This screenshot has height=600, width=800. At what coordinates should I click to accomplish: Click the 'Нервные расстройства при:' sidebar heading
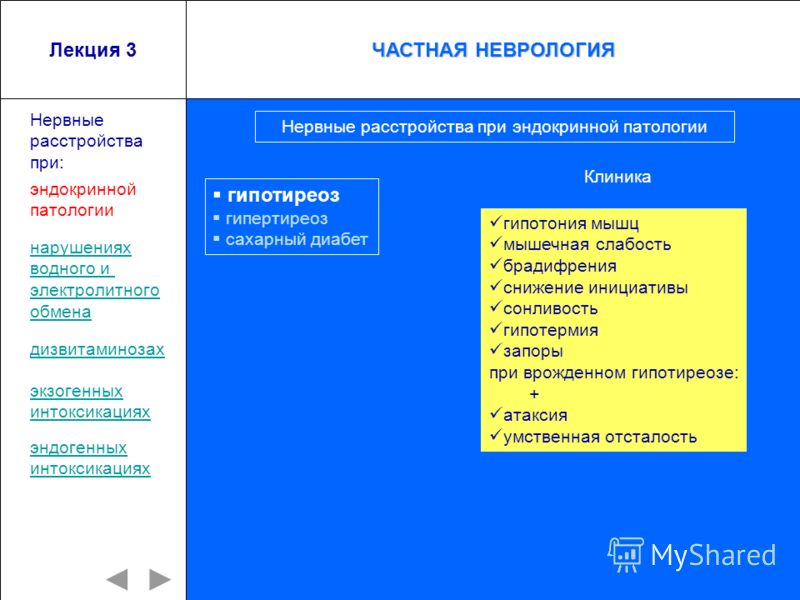coord(86,141)
